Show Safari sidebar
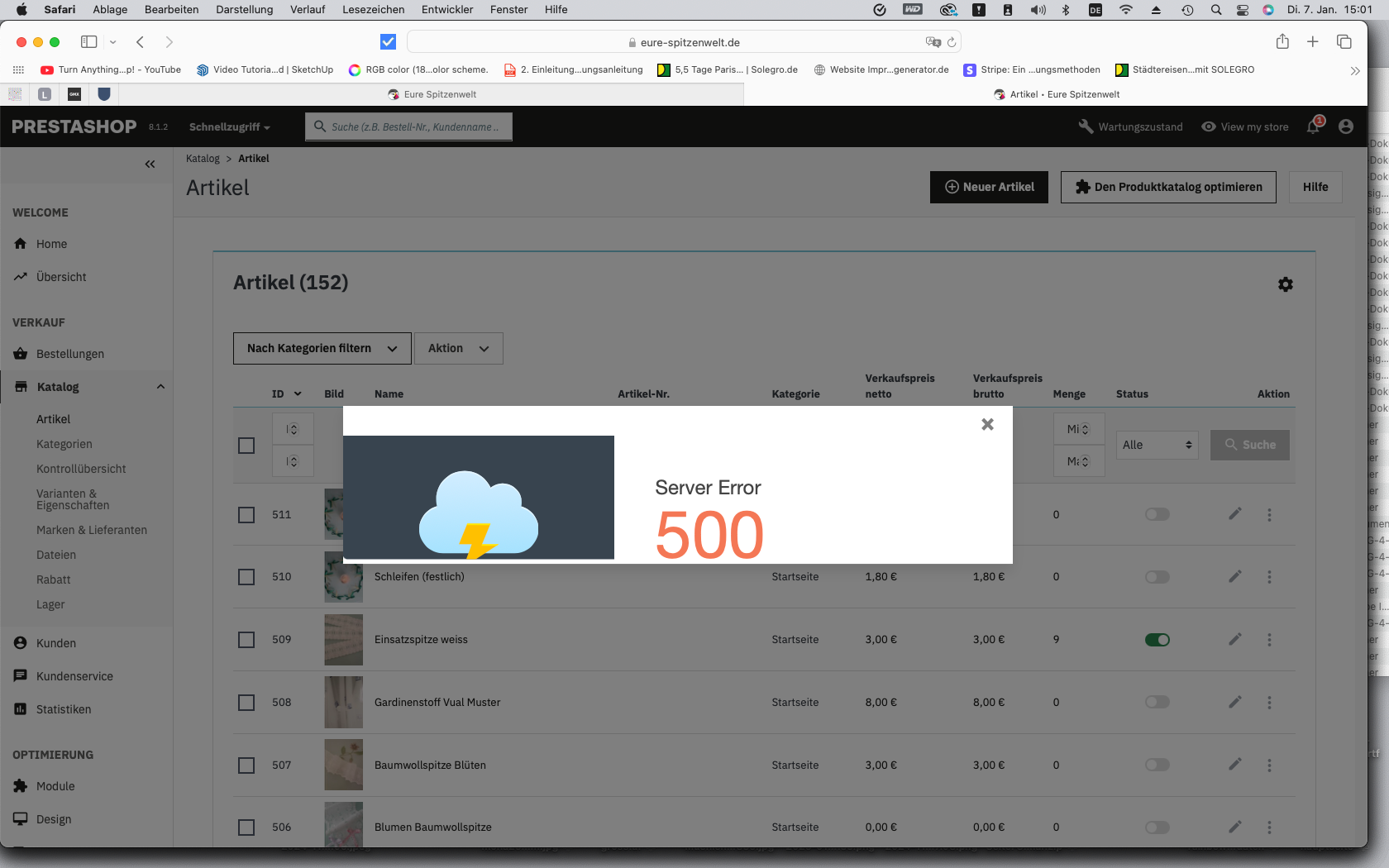The image size is (1389, 868). click(x=88, y=42)
